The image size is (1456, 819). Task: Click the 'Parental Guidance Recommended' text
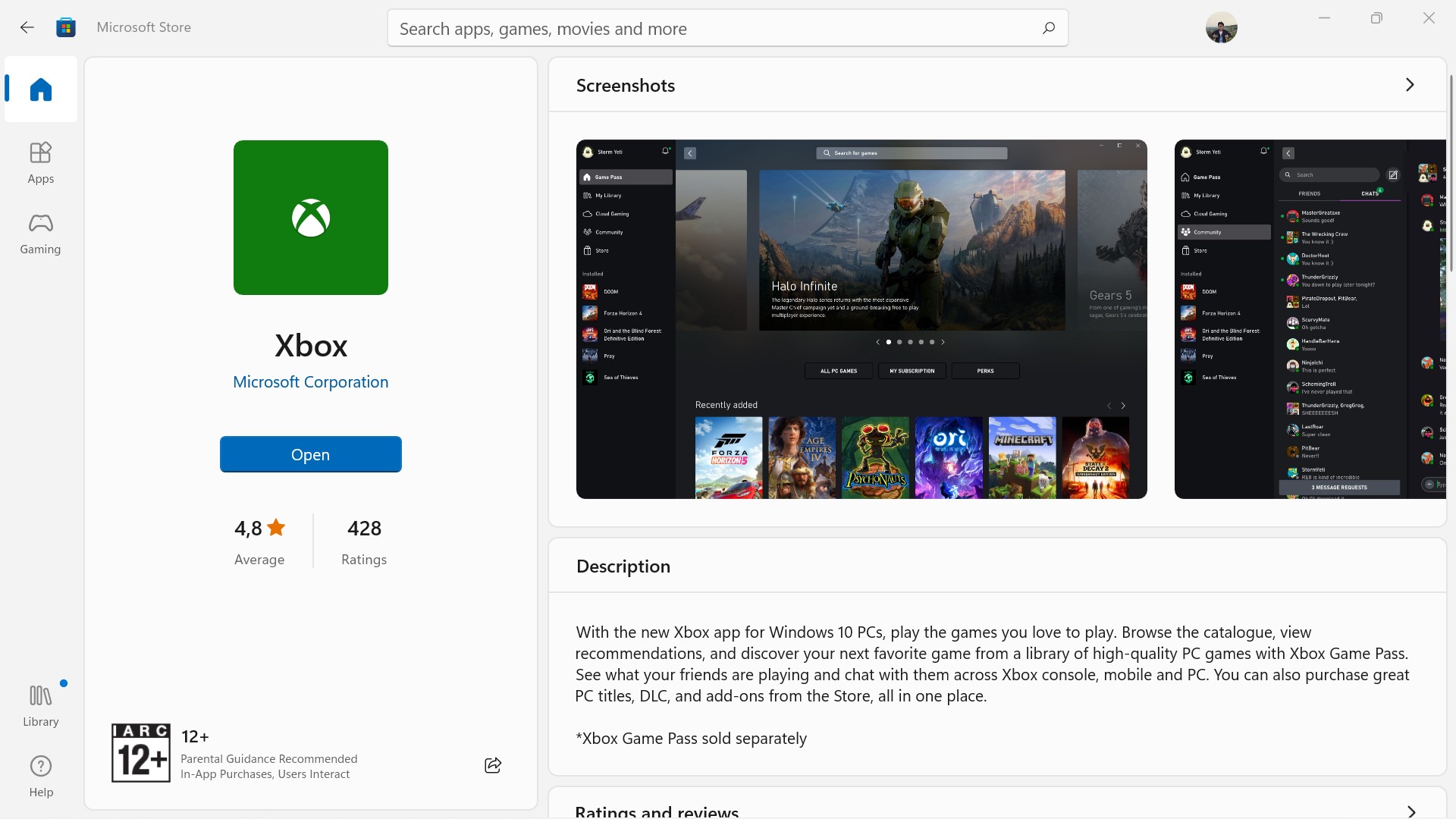[269, 759]
